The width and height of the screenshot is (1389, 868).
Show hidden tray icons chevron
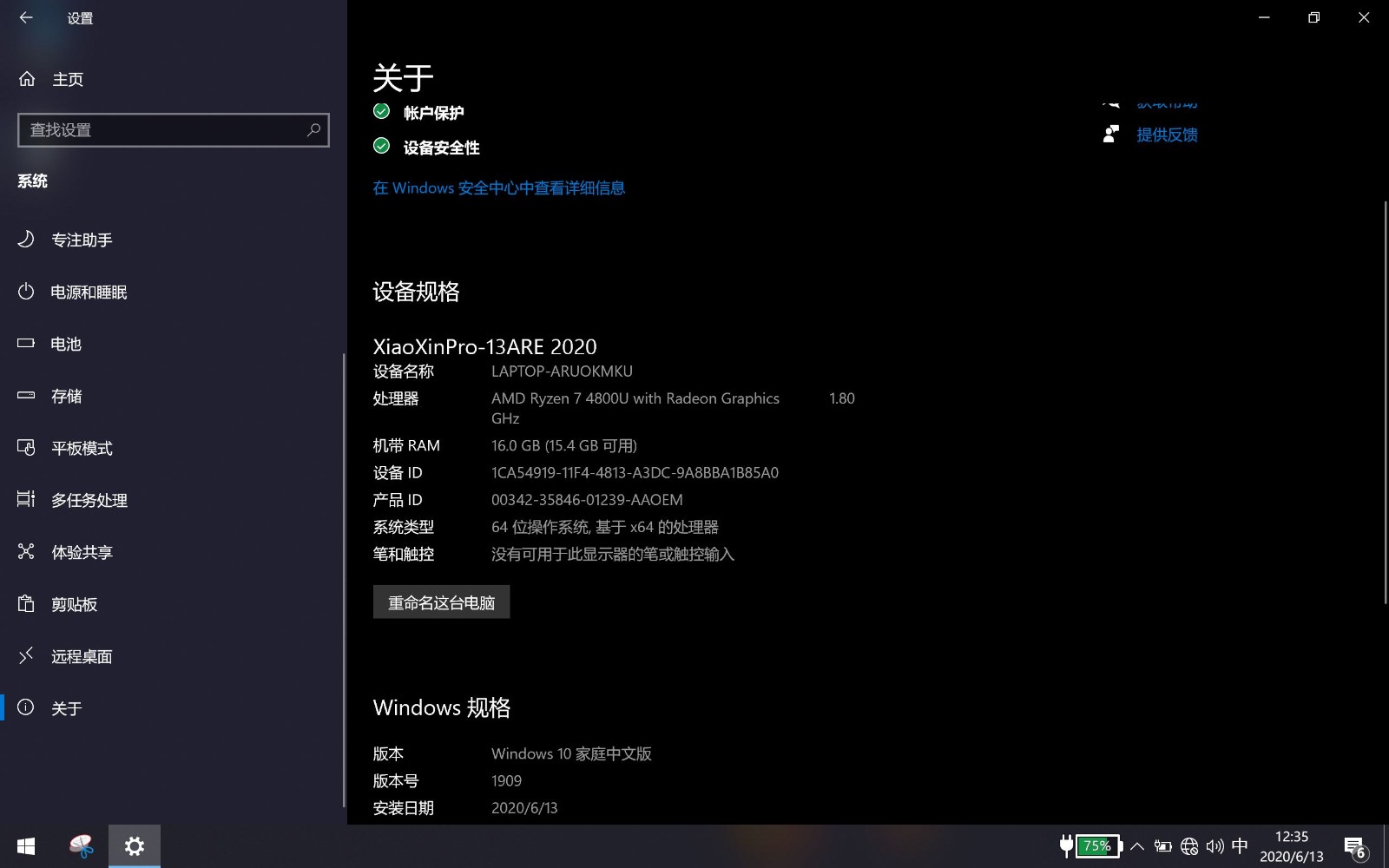click(x=1136, y=846)
